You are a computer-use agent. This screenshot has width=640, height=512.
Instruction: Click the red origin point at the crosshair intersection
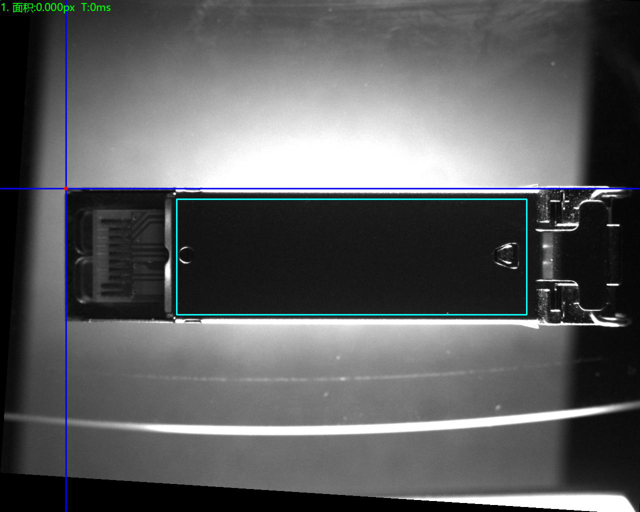[66, 188]
